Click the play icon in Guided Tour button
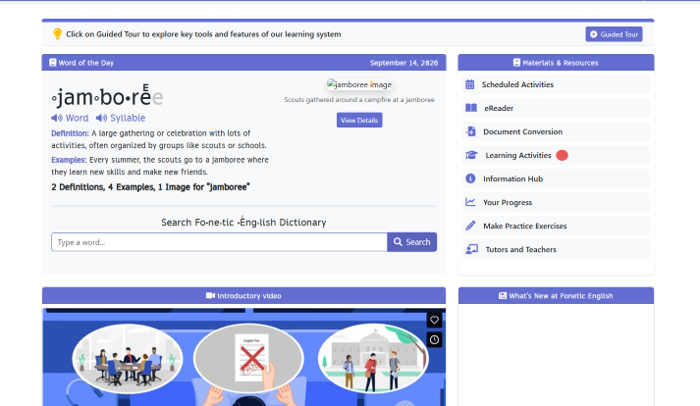 point(594,34)
